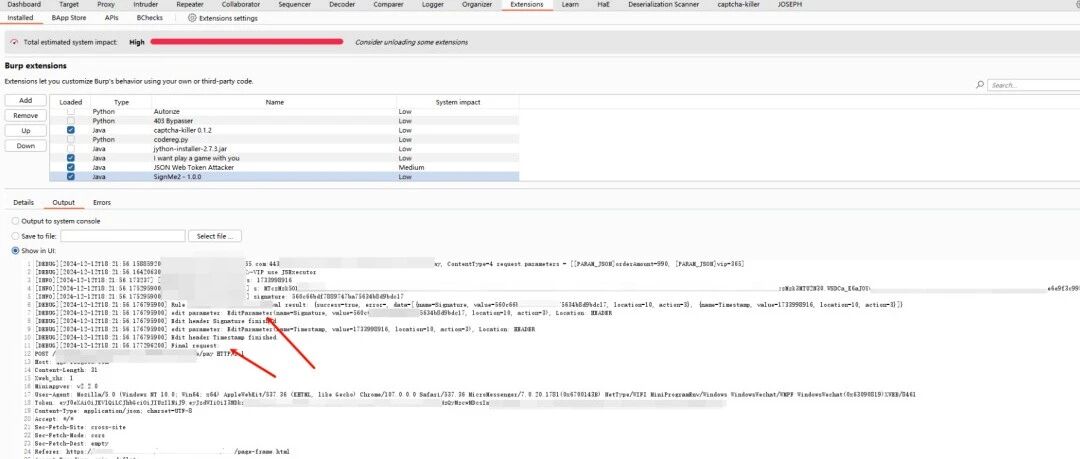Open the Organizer tab
Viewport: 1080px width, 459px height.
[x=477, y=4]
